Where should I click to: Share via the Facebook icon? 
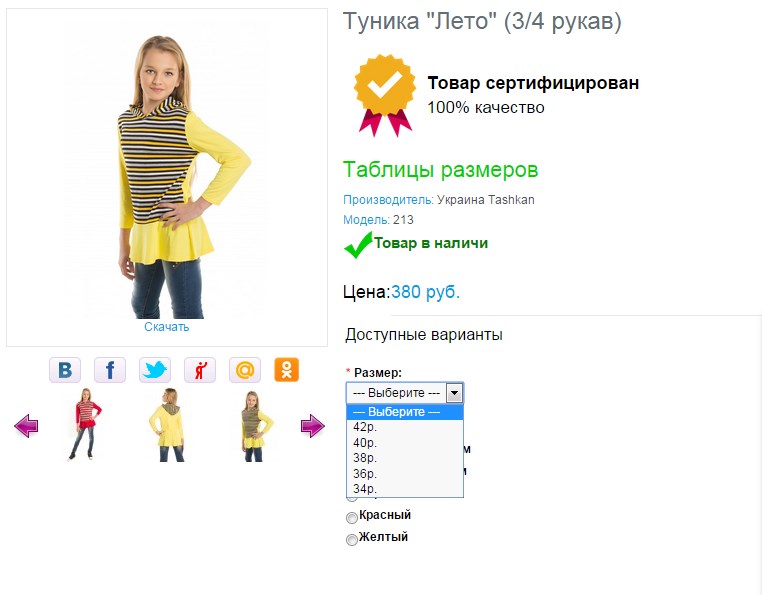110,370
